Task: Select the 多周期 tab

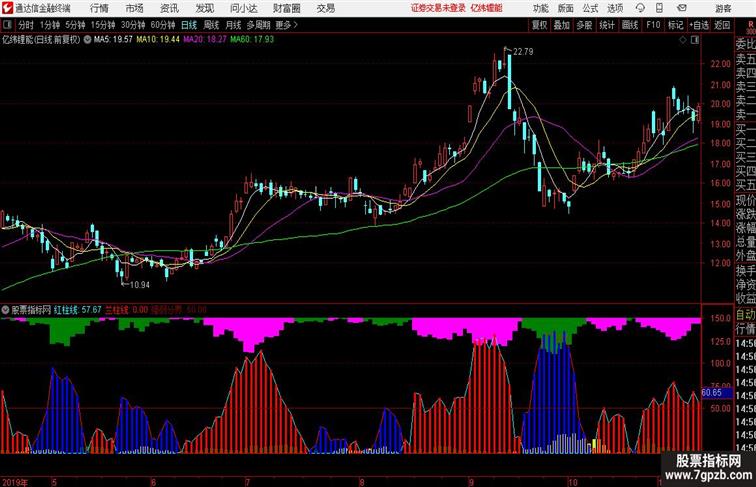Action: [x=258, y=25]
